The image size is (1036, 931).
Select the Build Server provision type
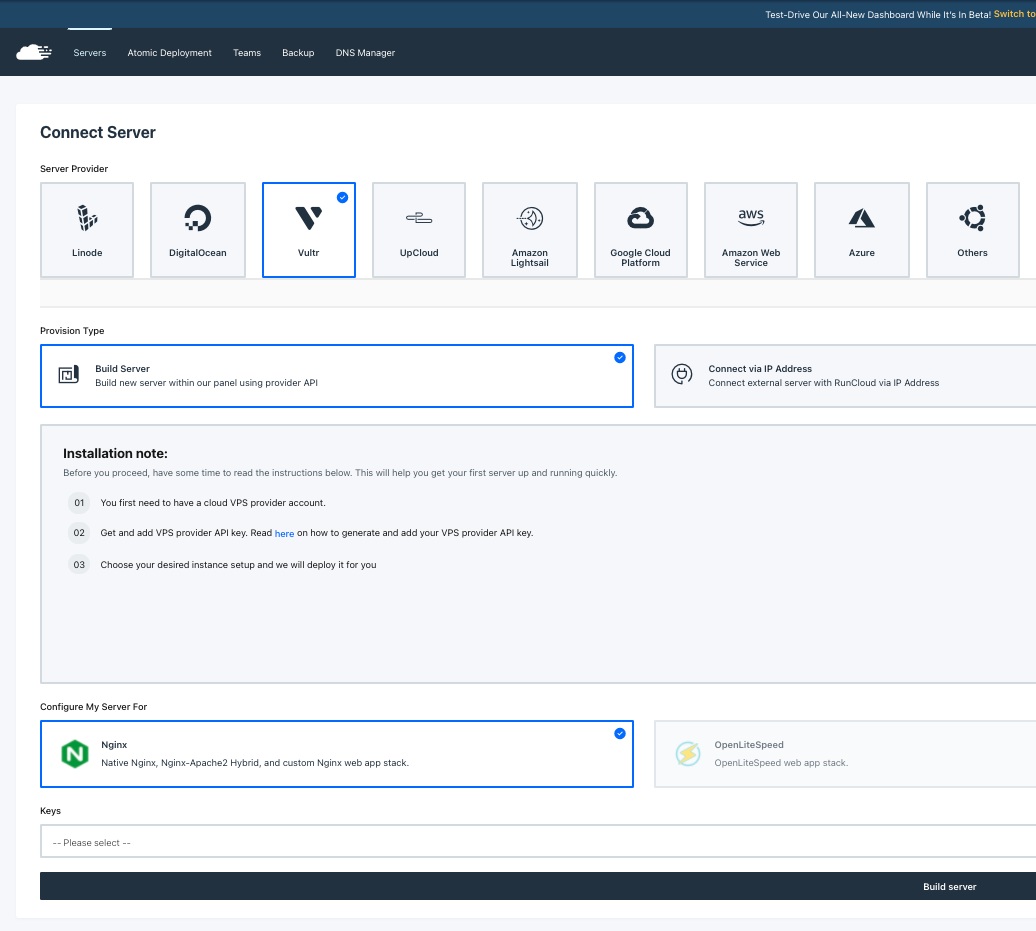pyautogui.click(x=336, y=375)
